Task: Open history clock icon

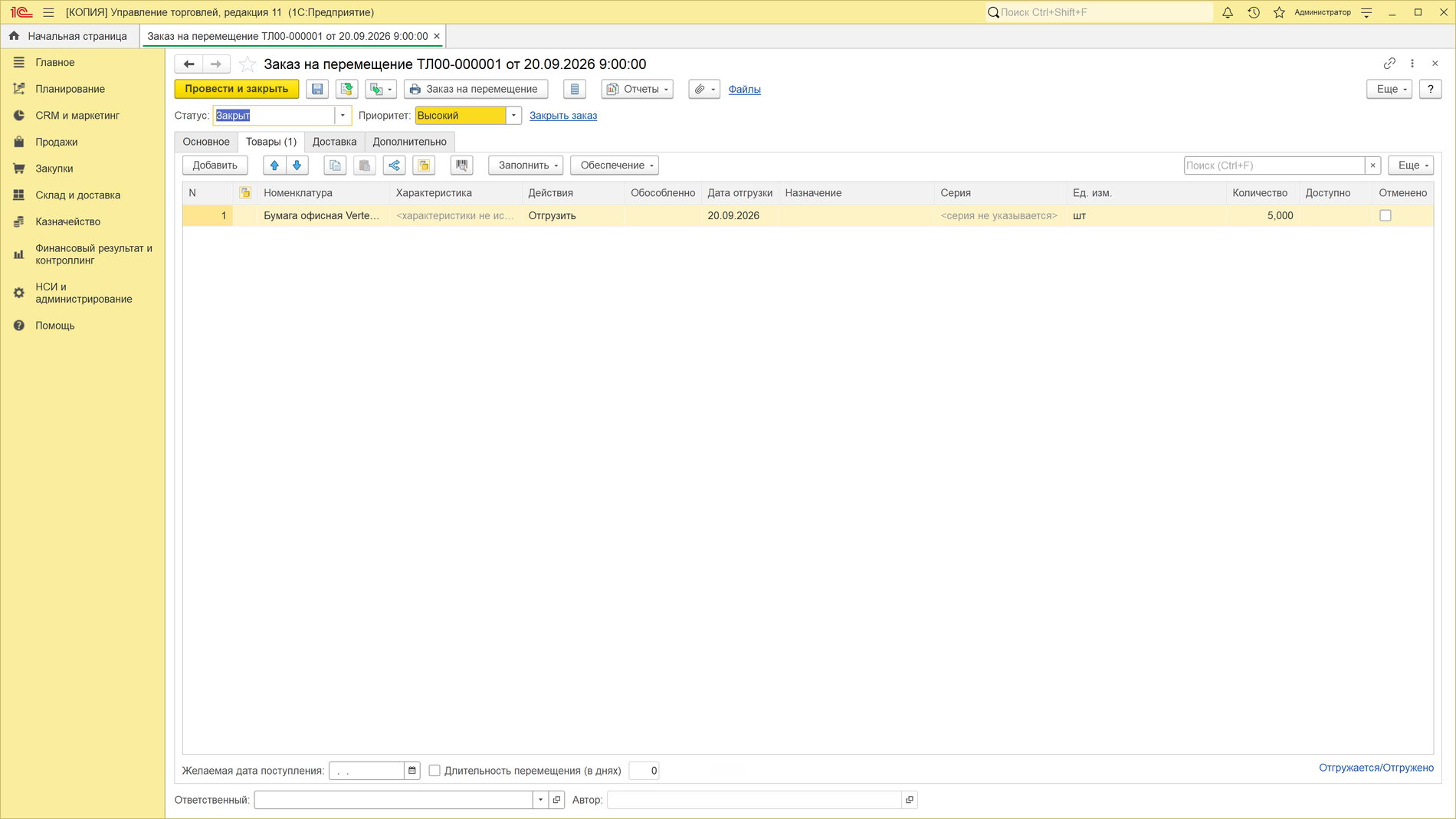Action: pos(1254,12)
